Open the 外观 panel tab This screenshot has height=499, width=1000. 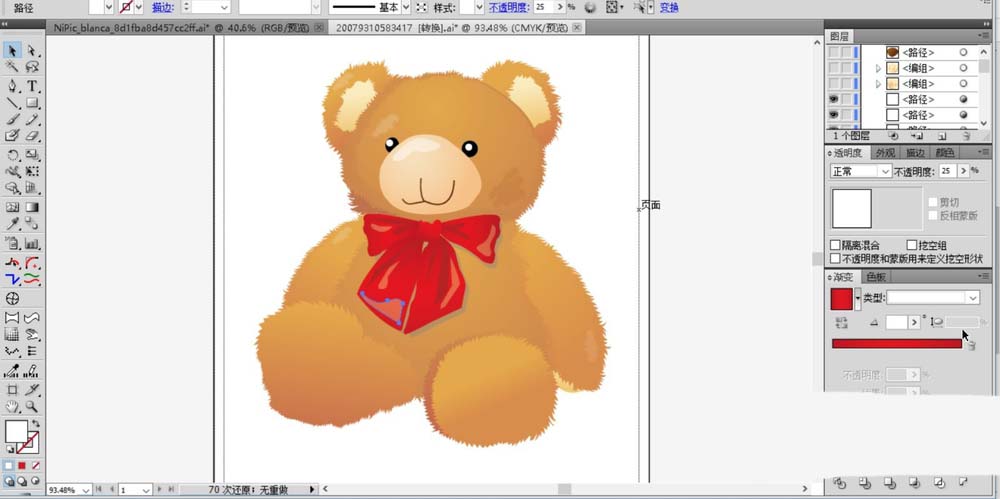[884, 153]
